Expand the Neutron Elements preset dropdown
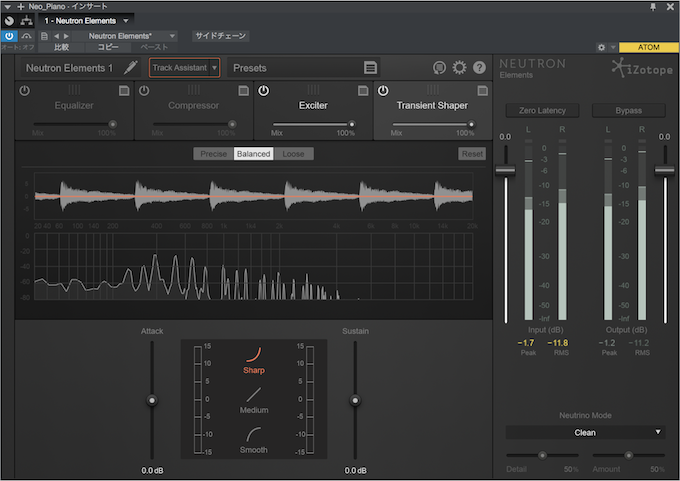This screenshot has height=481, width=680. [x=172, y=36]
